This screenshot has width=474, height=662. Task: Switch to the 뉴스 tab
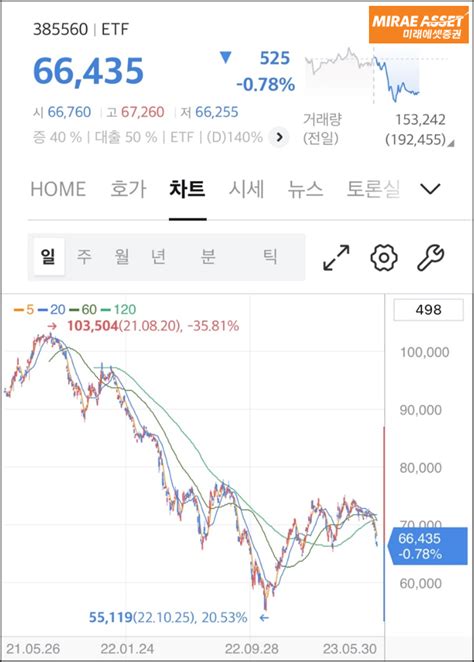[305, 189]
